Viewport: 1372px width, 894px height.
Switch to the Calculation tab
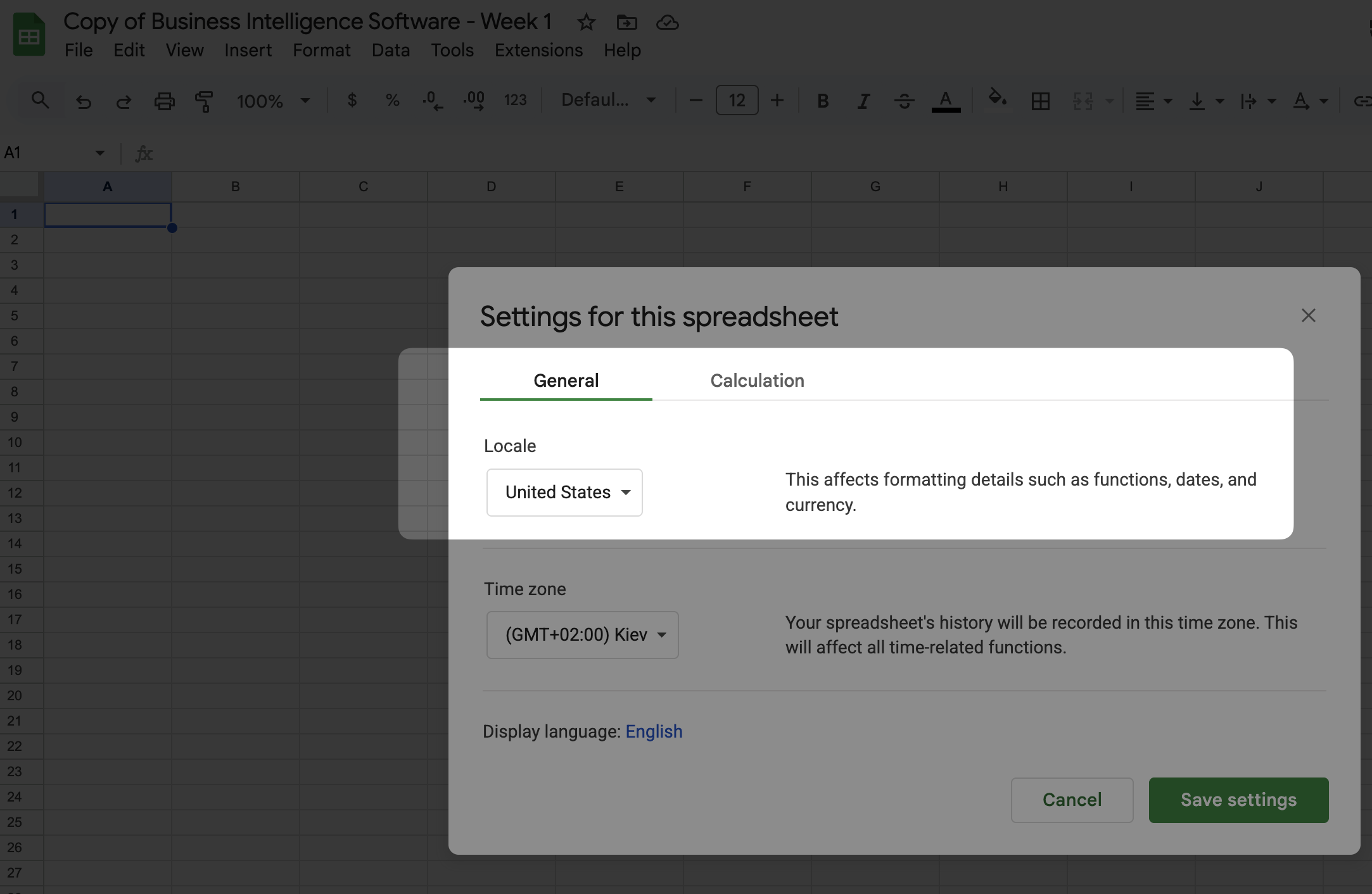pyautogui.click(x=757, y=381)
